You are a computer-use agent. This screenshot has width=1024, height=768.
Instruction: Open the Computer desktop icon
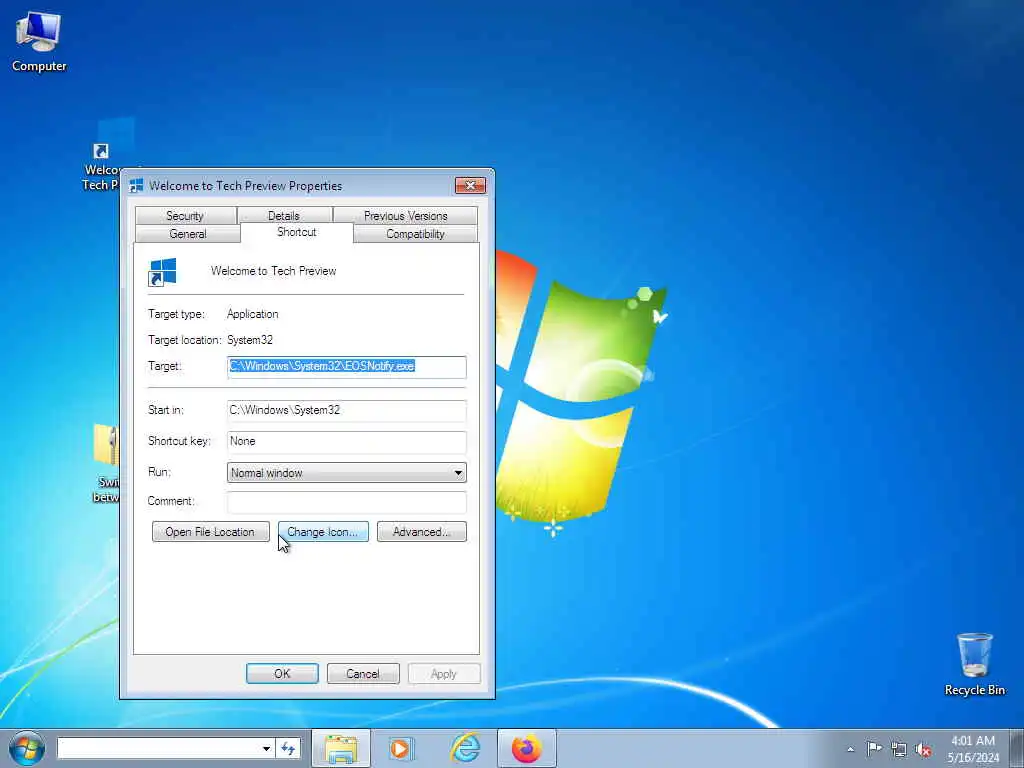coord(39,42)
